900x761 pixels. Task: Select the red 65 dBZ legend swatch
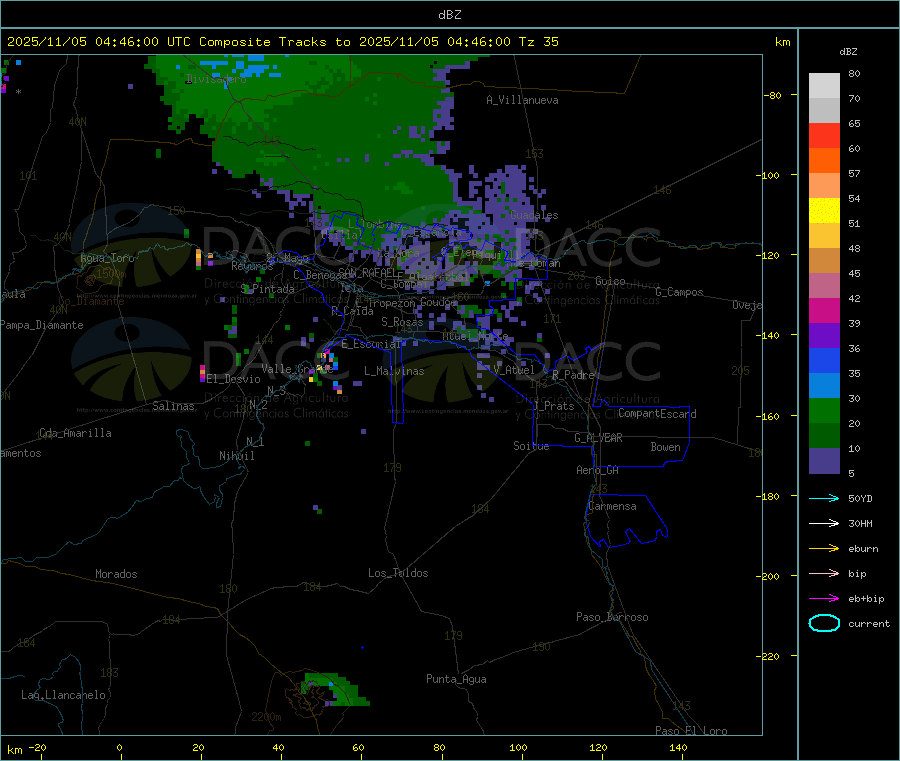(x=824, y=135)
